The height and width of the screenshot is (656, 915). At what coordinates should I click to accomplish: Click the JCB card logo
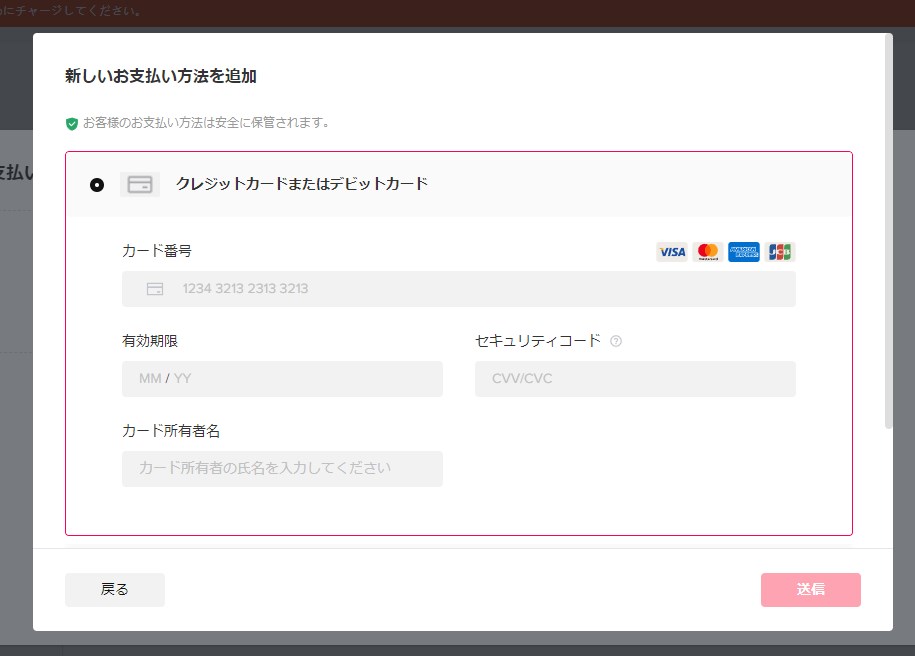pyautogui.click(x=780, y=252)
